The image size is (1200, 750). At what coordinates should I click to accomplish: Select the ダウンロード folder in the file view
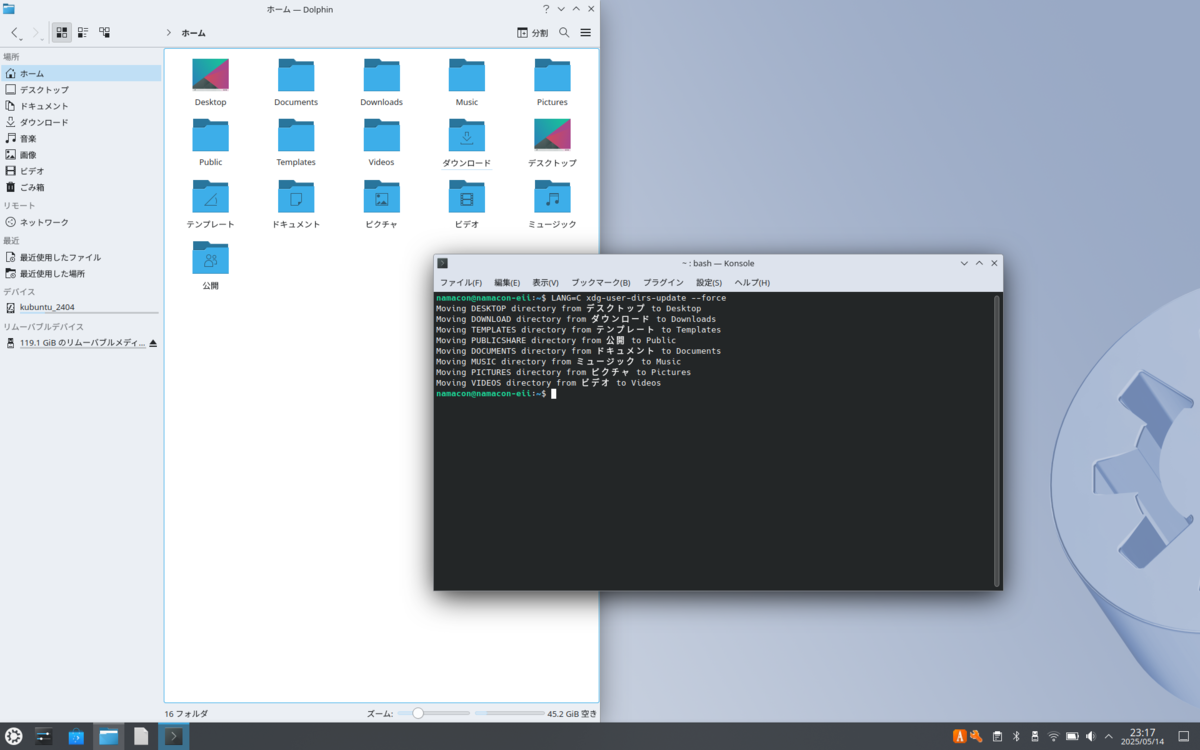tap(467, 143)
